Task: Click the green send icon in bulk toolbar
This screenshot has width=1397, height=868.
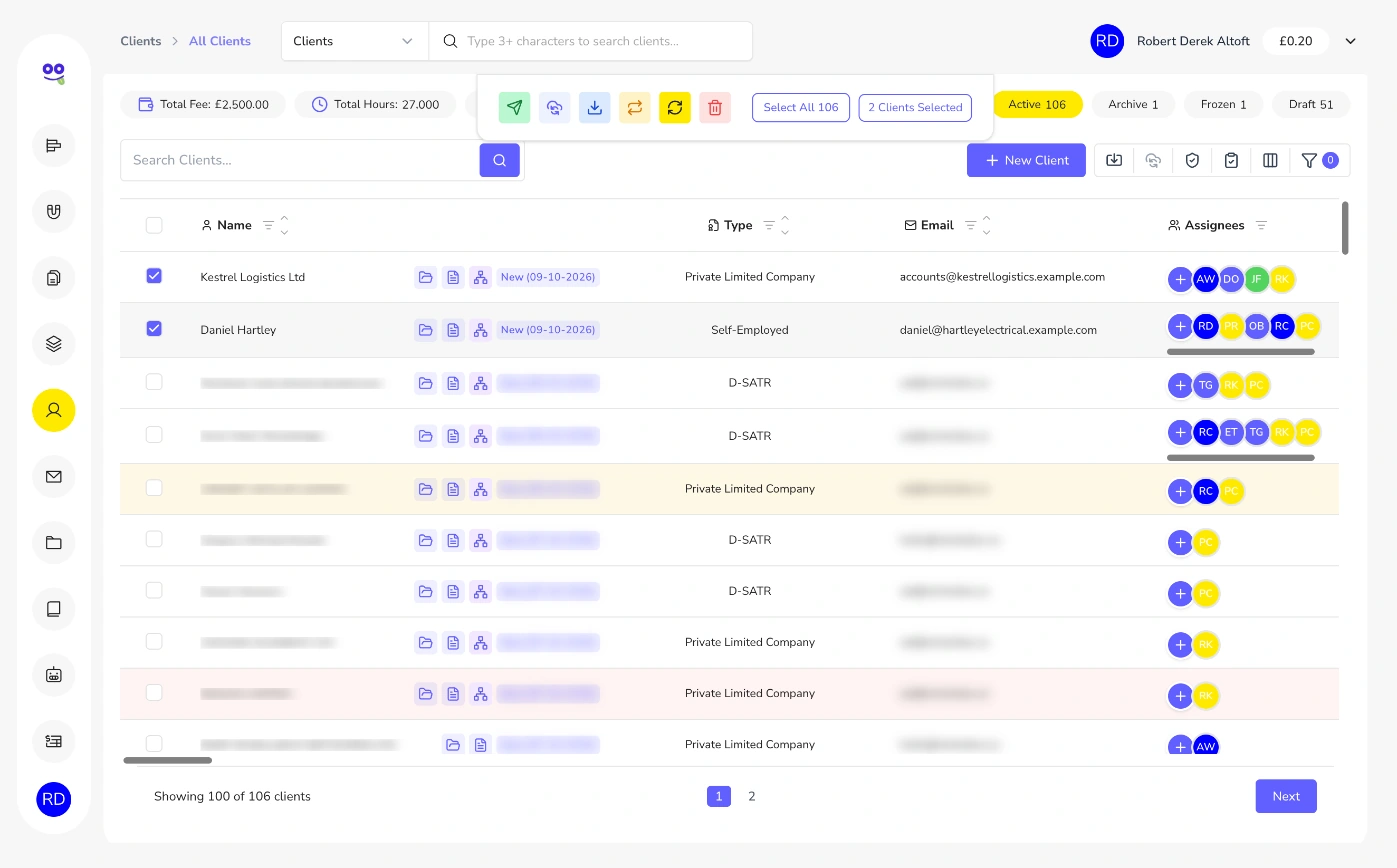Action: pos(514,108)
